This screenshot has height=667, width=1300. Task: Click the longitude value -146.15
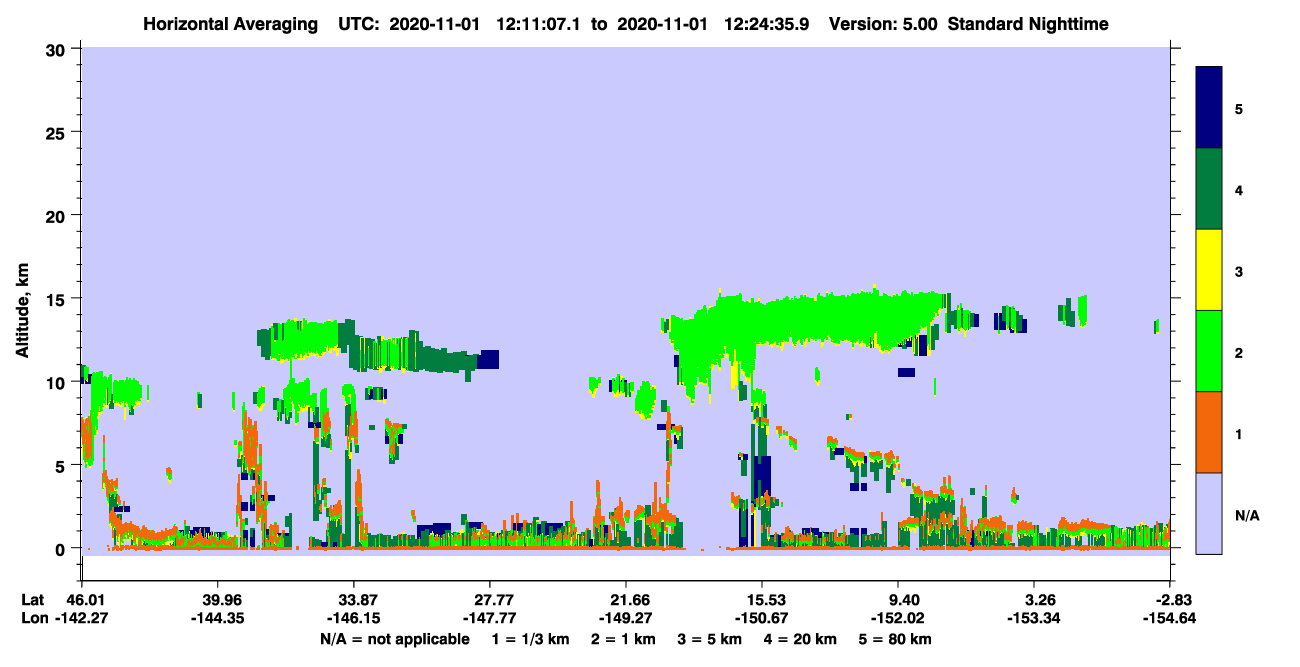tap(354, 618)
